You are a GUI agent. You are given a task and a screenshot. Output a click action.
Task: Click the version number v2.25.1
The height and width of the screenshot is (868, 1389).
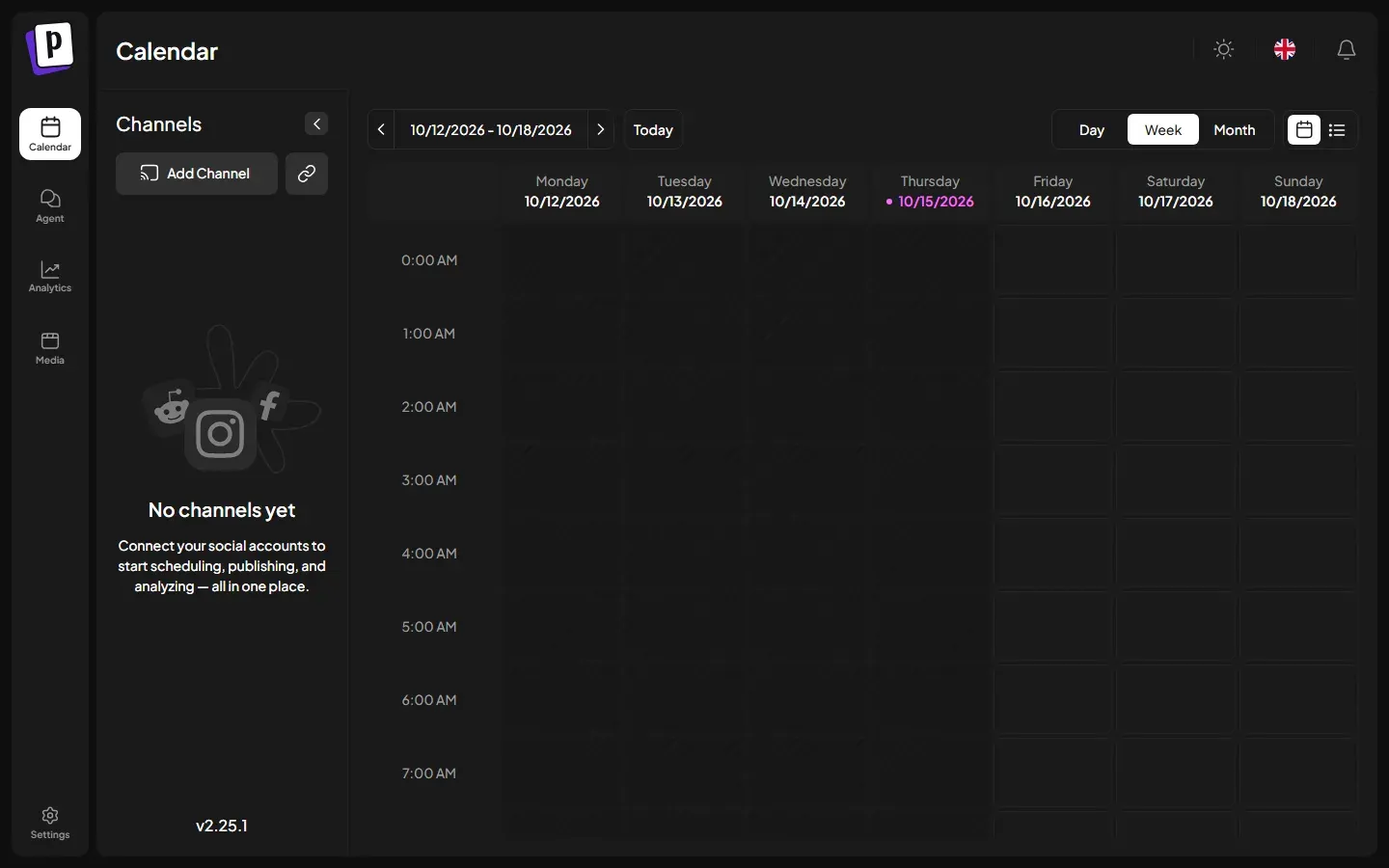click(222, 826)
